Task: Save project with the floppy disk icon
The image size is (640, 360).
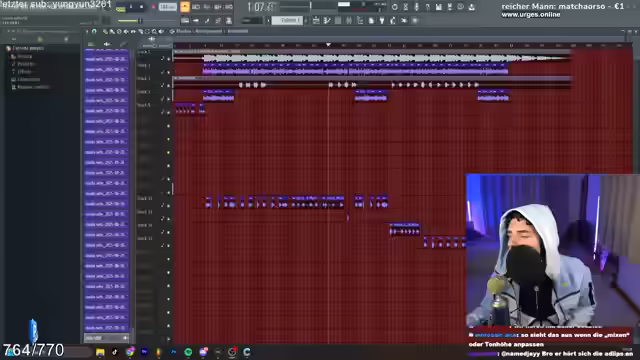Action: [438, 7]
